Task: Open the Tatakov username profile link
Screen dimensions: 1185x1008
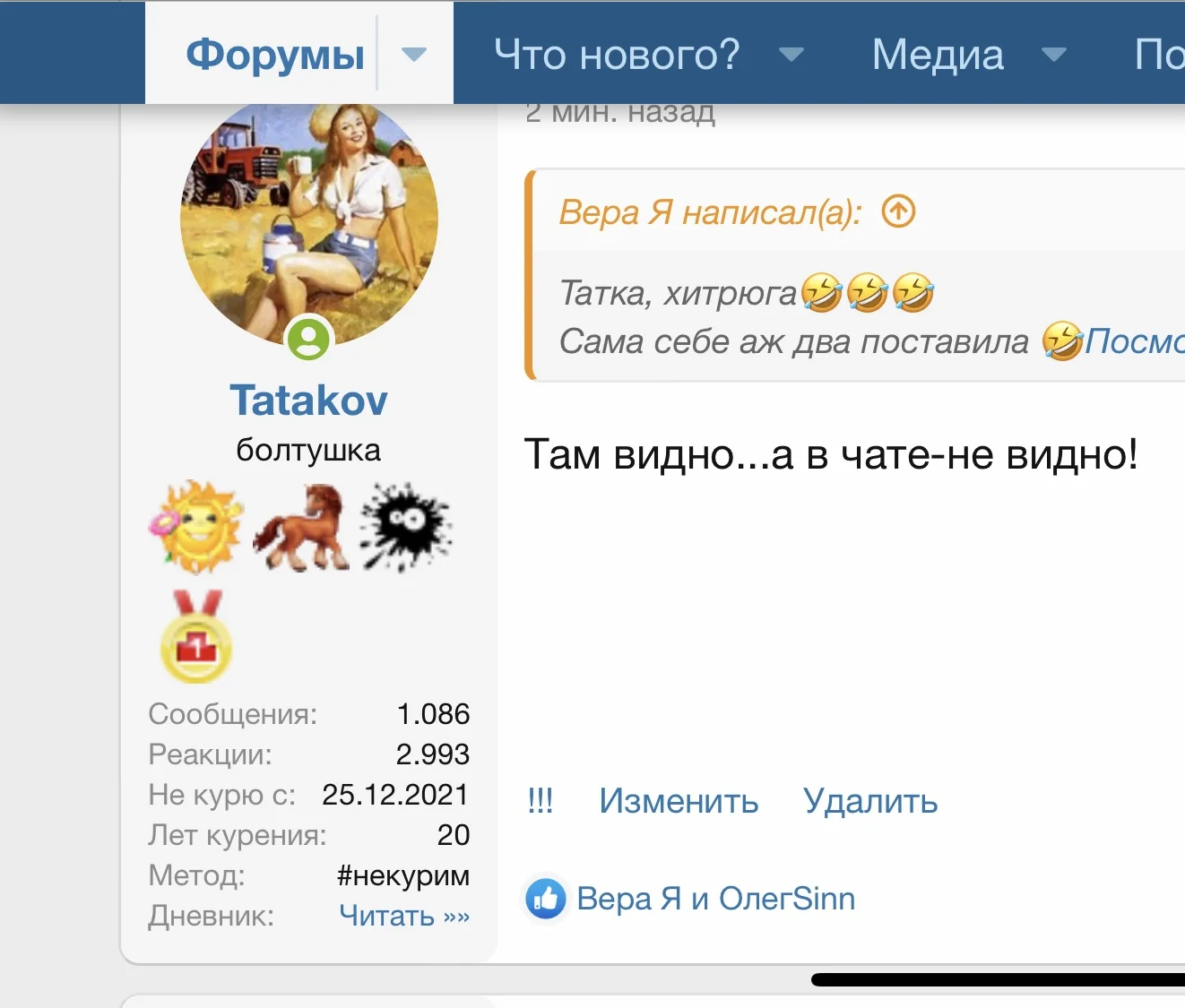Action: tap(308, 400)
